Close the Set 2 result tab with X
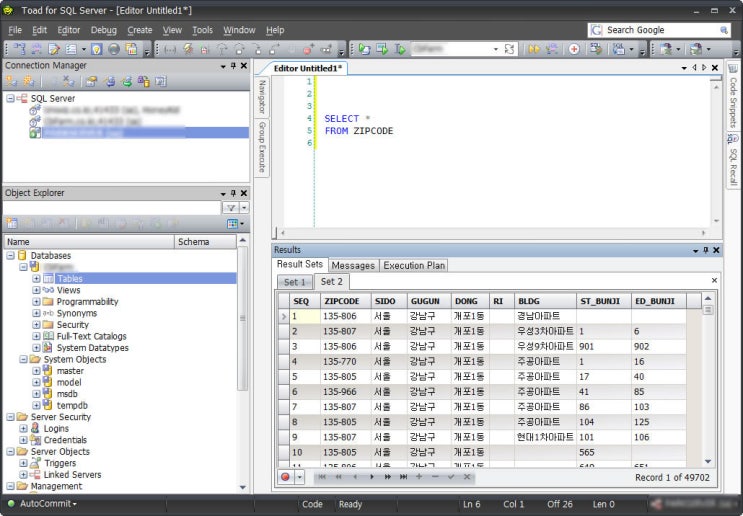Viewport: 743px width, 516px height. (714, 281)
